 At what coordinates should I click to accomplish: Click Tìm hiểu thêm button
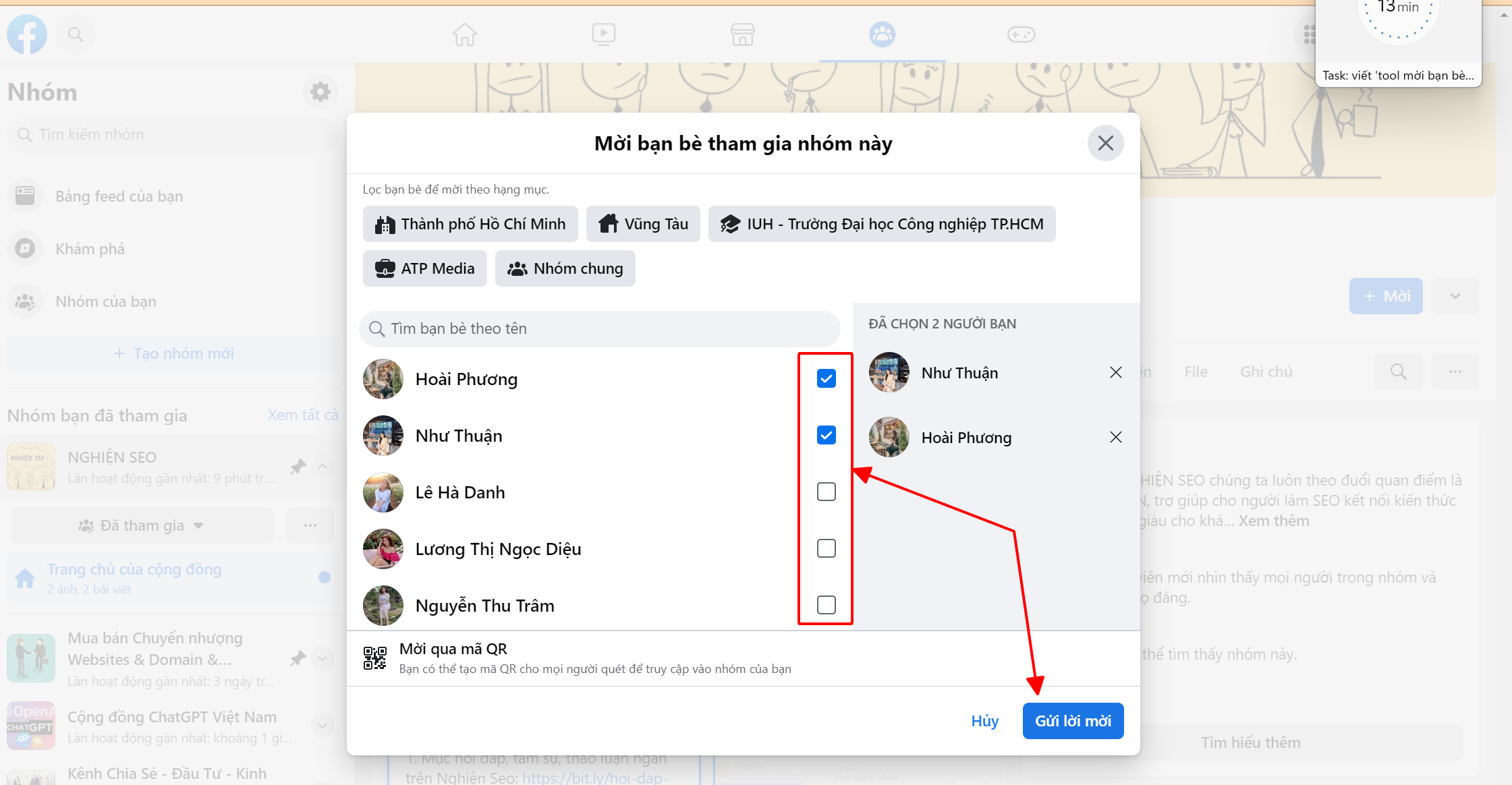(1251, 743)
